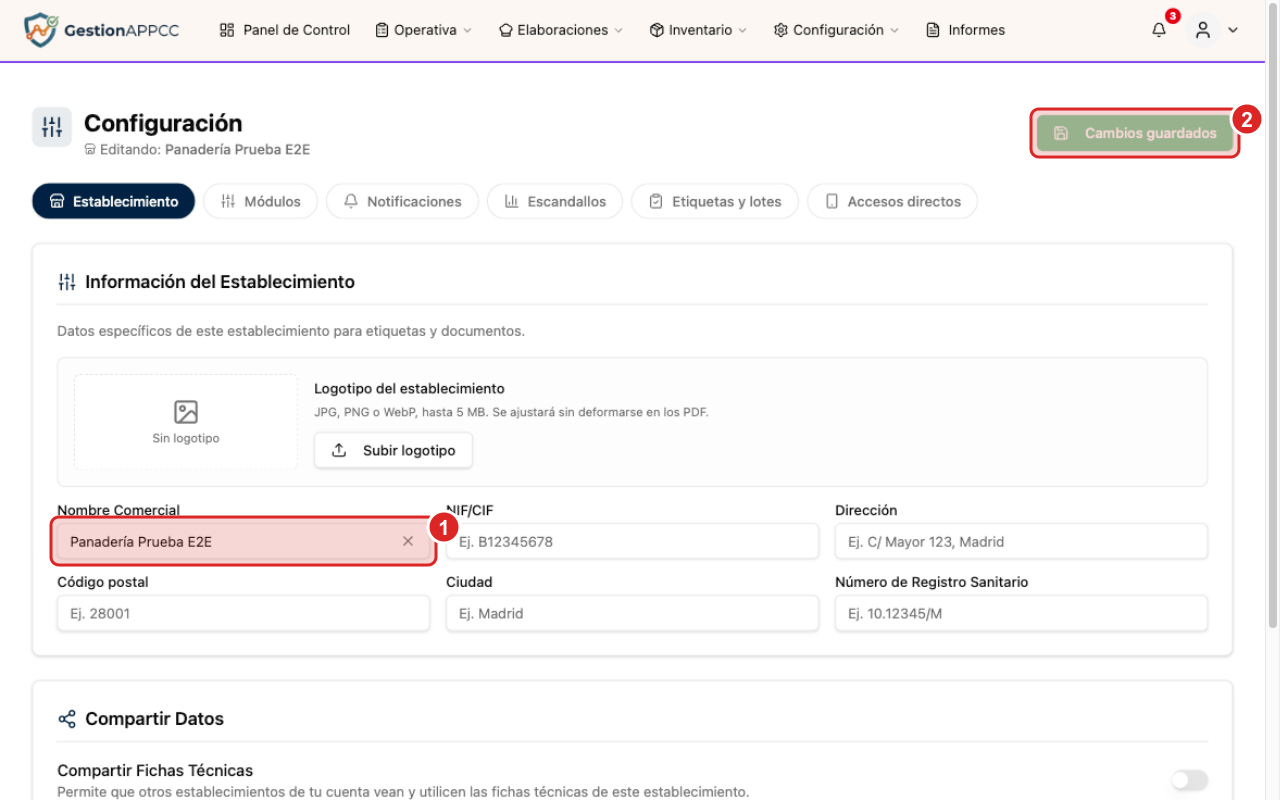Select the Establecimiento tab

pos(113,201)
